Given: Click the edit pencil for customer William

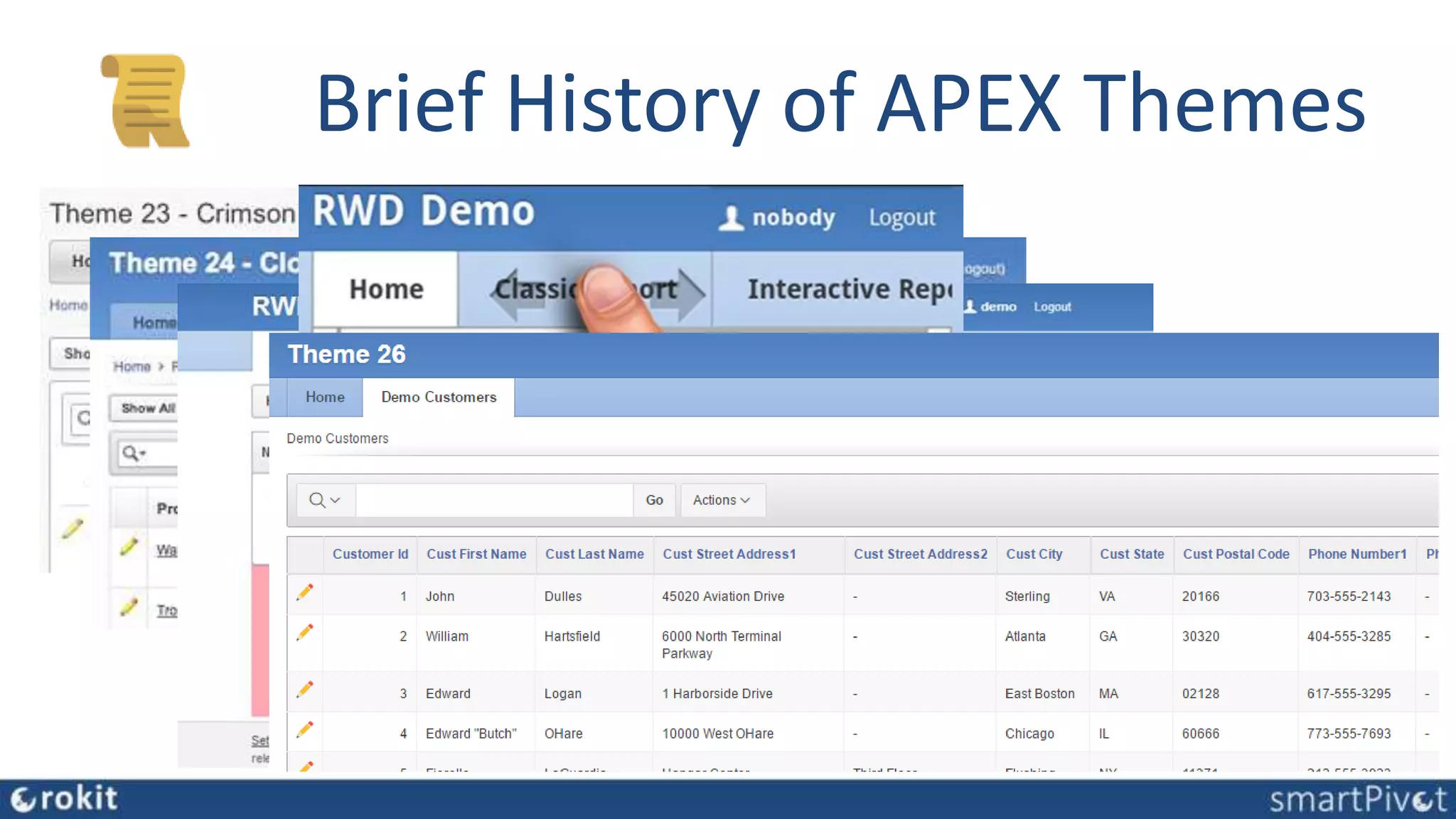Looking at the screenshot, I should (x=305, y=632).
